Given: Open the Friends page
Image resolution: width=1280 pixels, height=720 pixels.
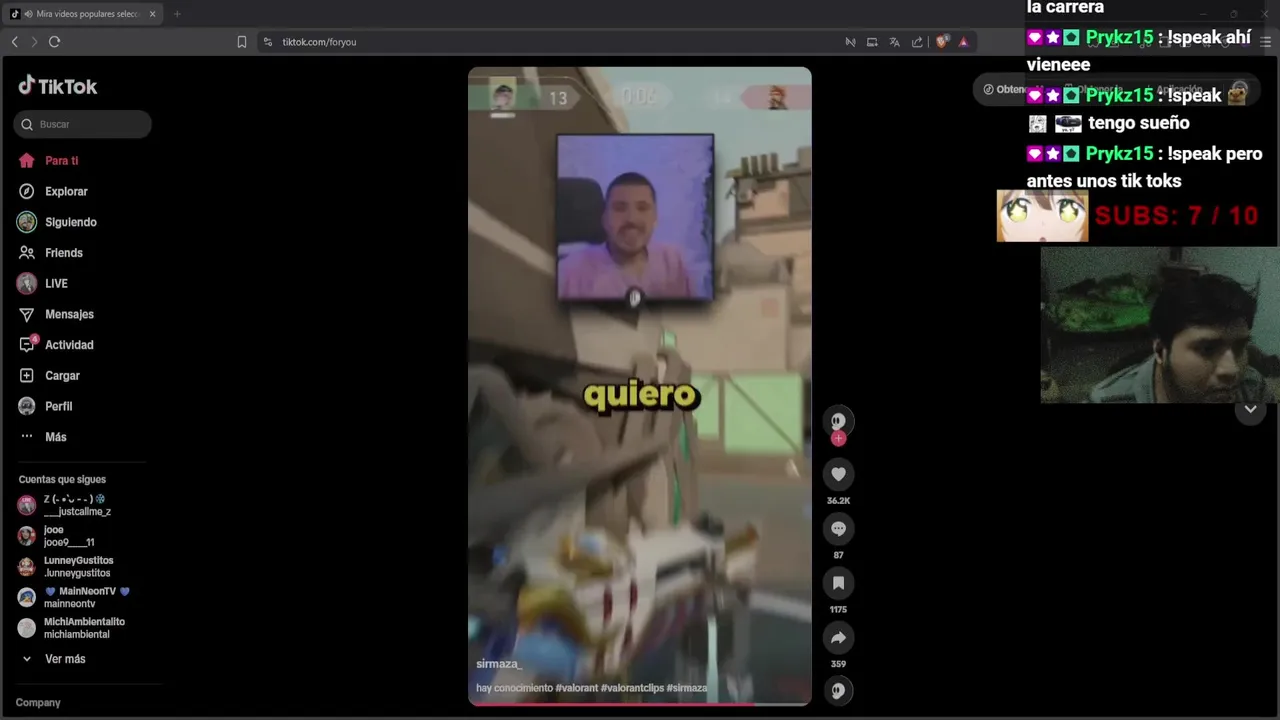Looking at the screenshot, I should coord(50,253).
